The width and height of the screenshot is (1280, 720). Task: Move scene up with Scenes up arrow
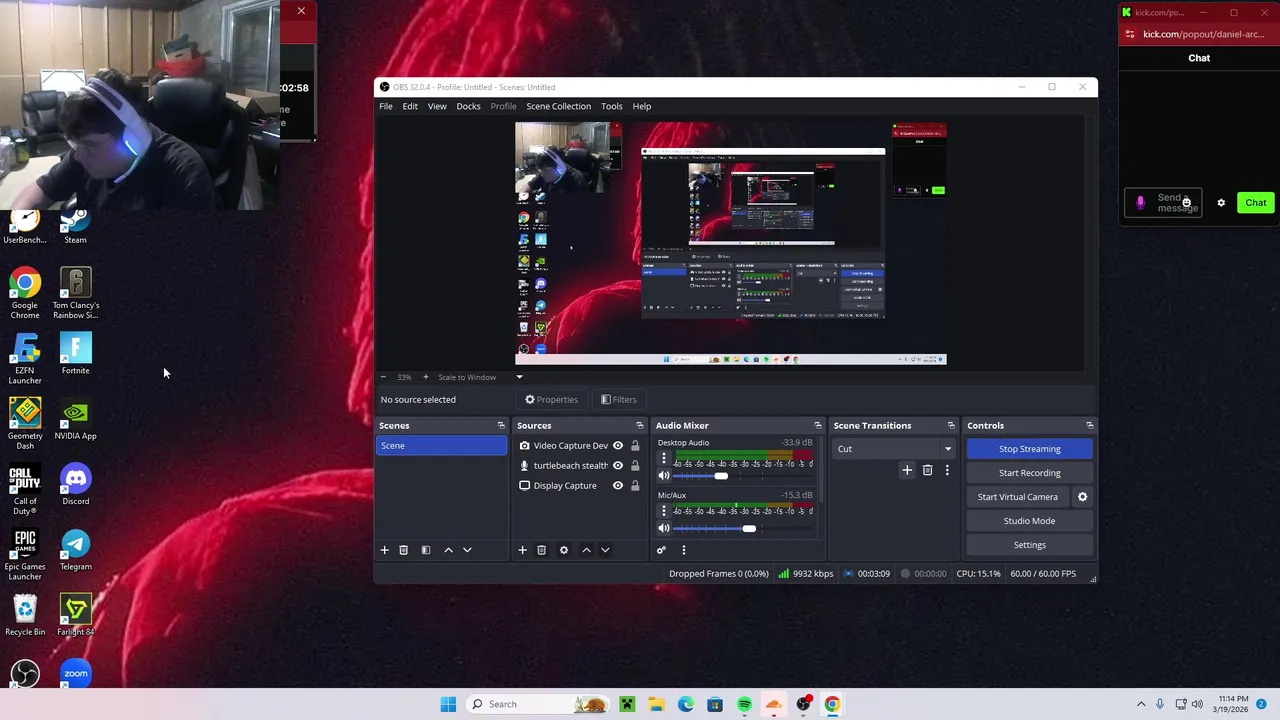[448, 550]
